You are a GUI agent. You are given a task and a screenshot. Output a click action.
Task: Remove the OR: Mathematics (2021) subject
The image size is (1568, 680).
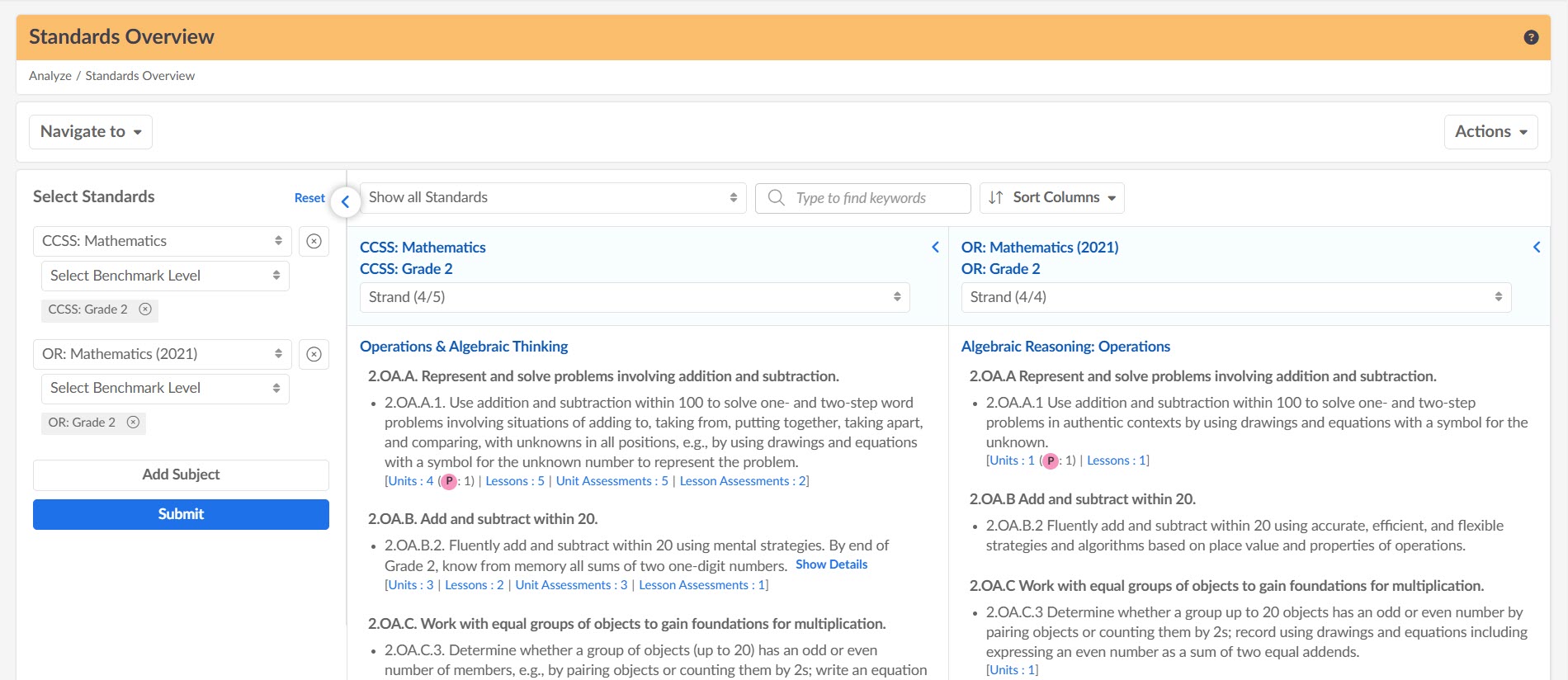click(314, 354)
